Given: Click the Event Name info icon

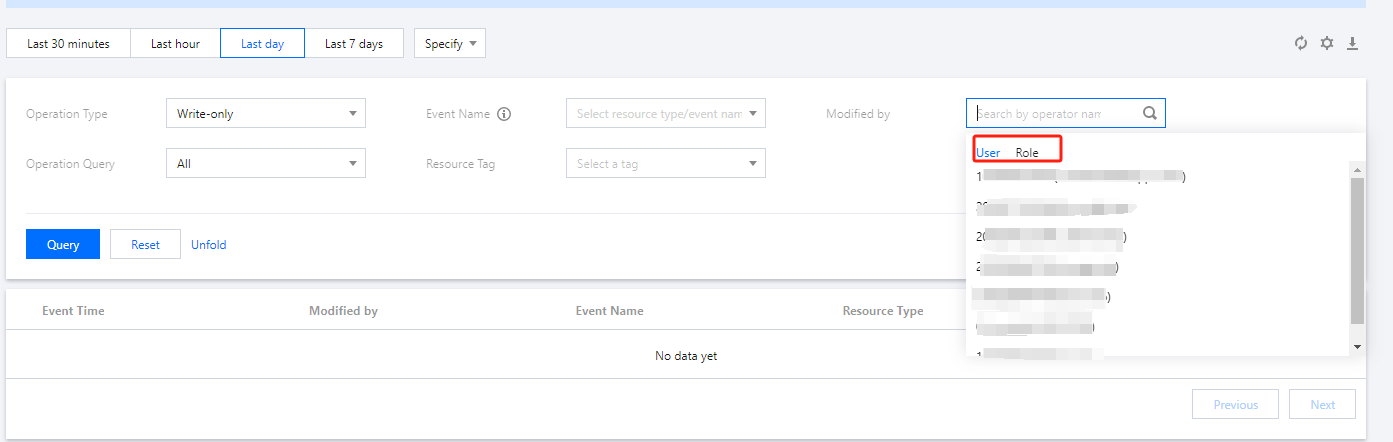Looking at the screenshot, I should click(504, 114).
